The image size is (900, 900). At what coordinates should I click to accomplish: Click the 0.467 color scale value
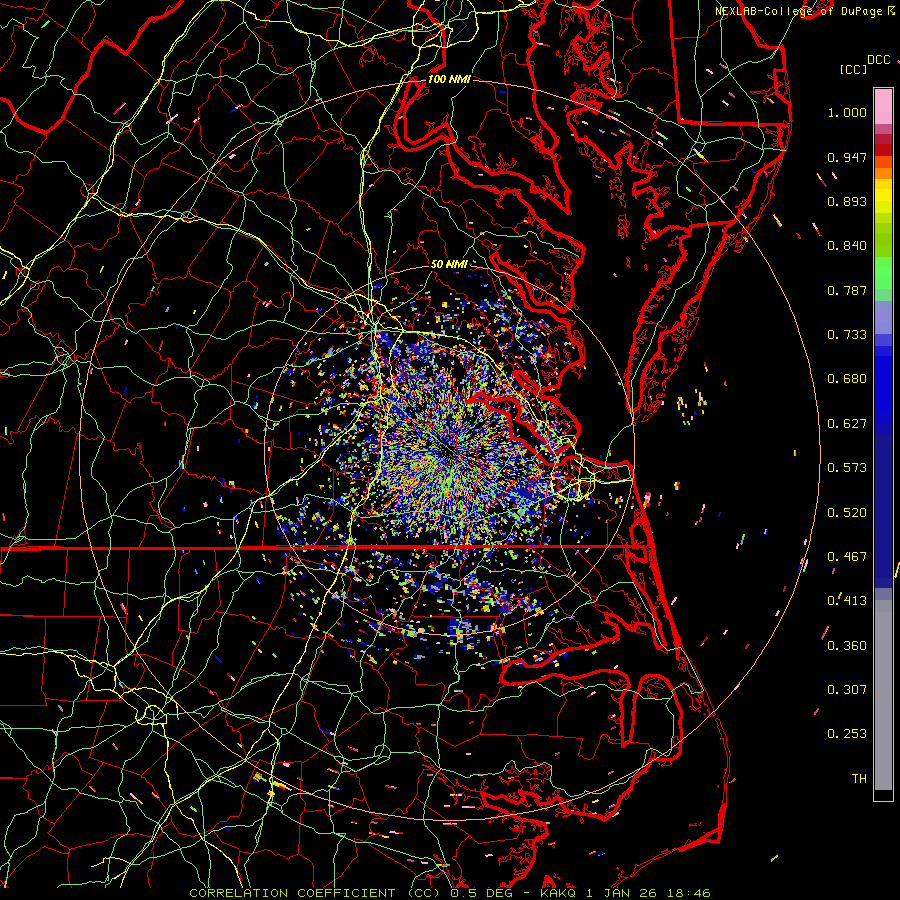pyautogui.click(x=847, y=557)
